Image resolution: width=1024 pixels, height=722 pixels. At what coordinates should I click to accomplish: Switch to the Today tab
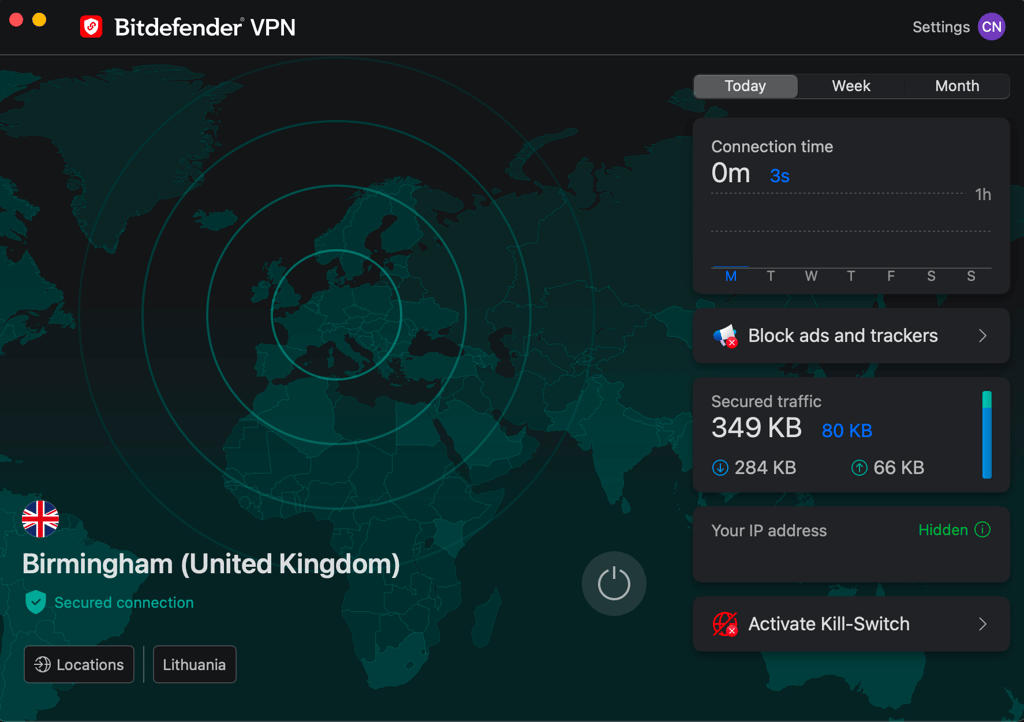click(x=745, y=86)
